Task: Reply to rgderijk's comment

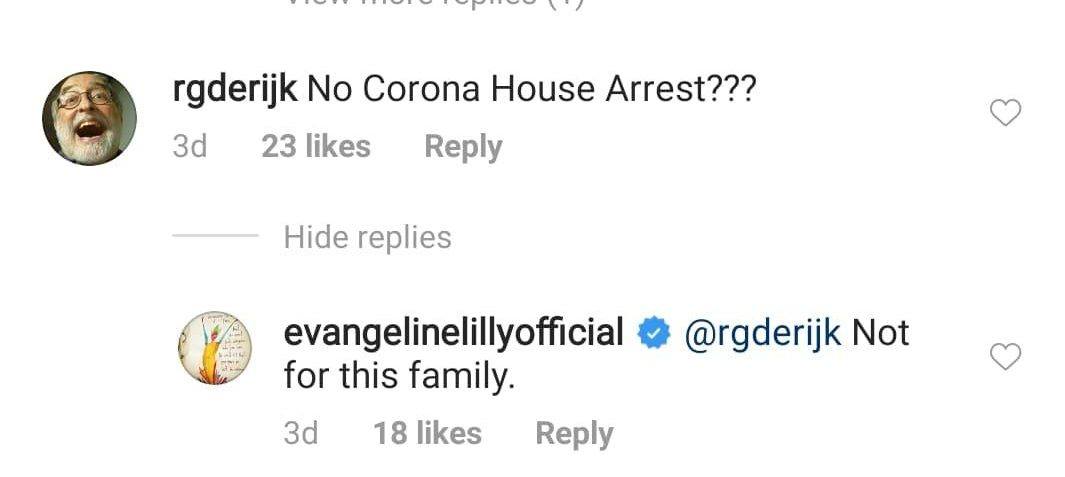Action: click(x=463, y=147)
